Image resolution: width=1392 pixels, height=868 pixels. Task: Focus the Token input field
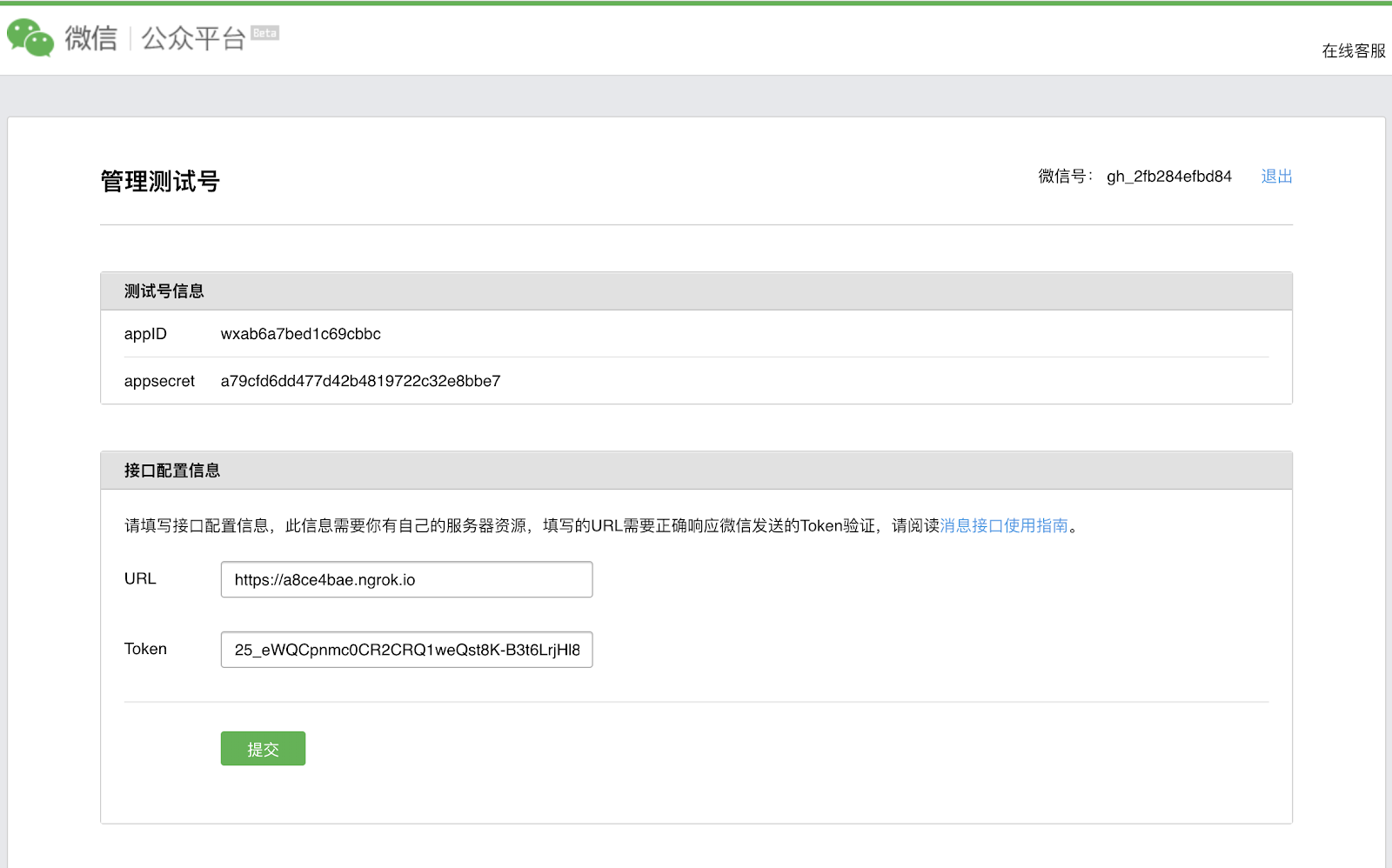pos(406,650)
